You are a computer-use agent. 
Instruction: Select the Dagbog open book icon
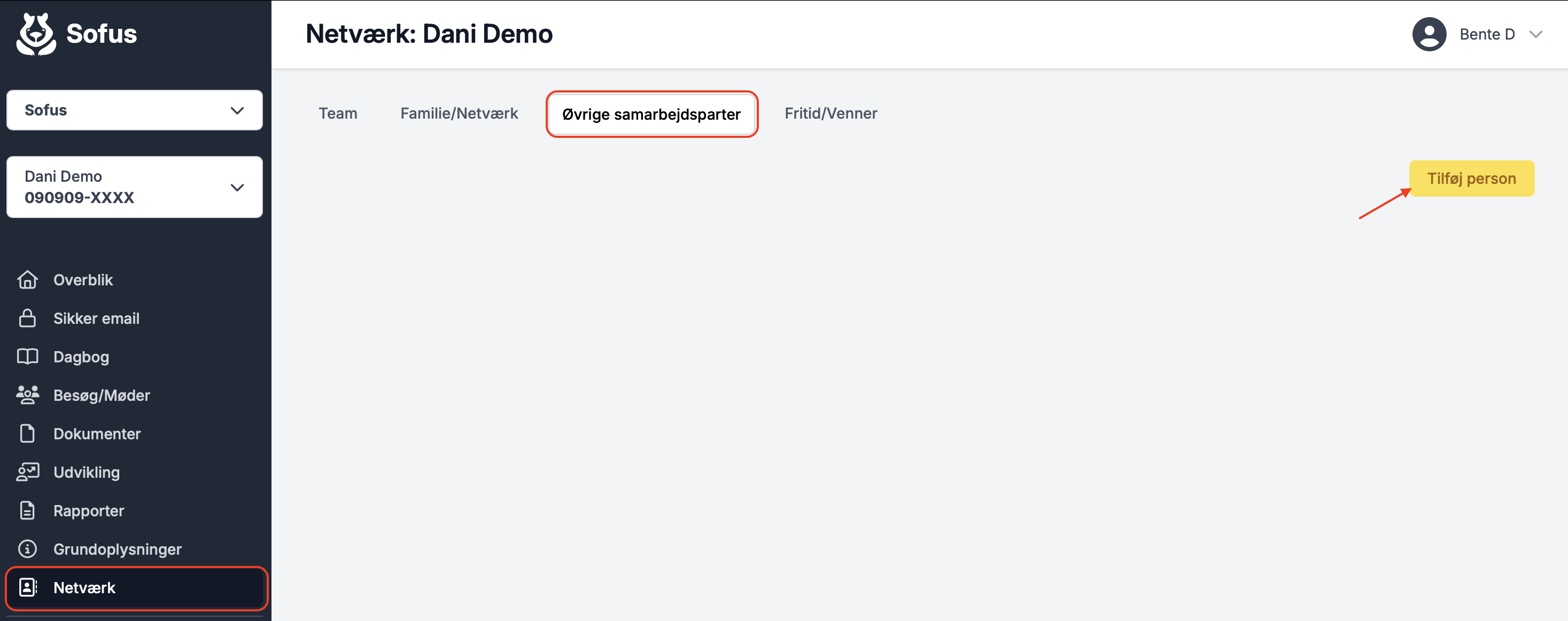[27, 356]
